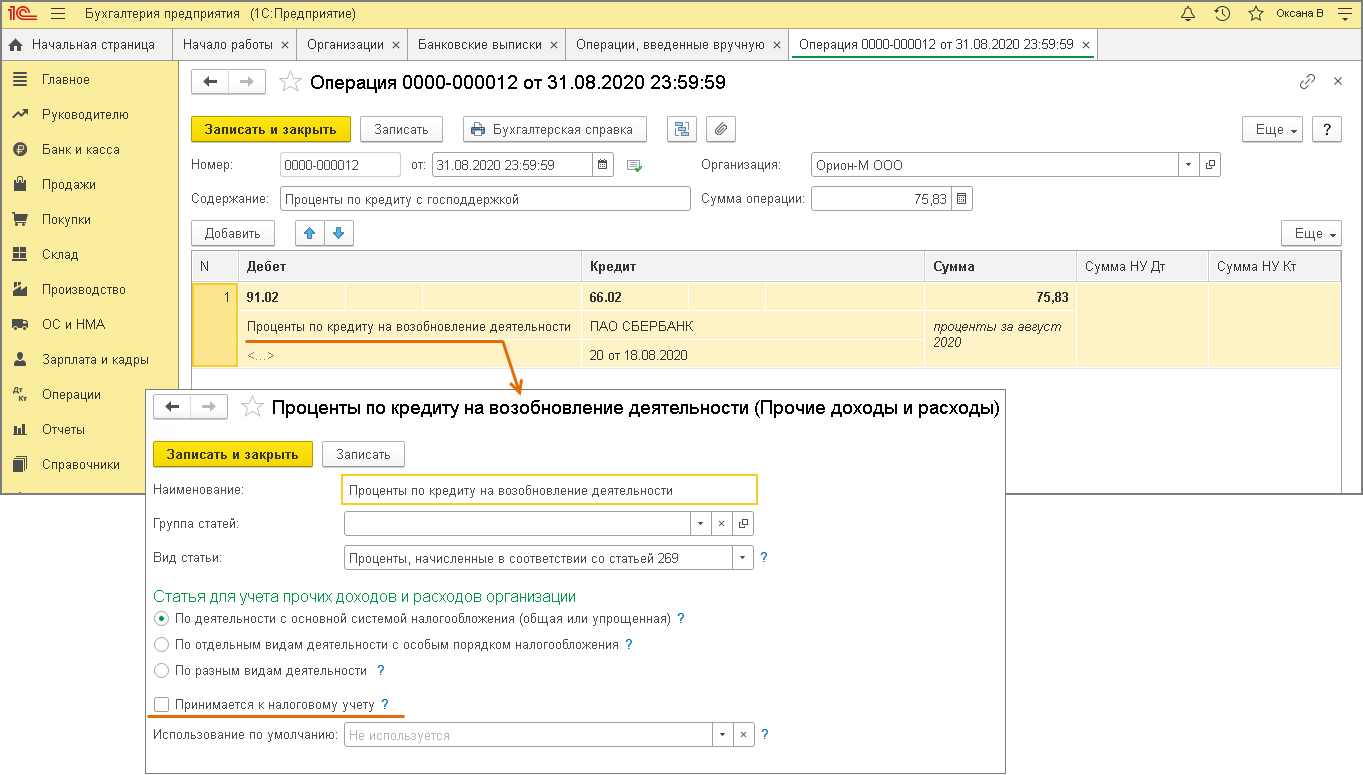This screenshot has height=775, width=1363.
Task: Open the table Еще menu
Action: 1311,233
